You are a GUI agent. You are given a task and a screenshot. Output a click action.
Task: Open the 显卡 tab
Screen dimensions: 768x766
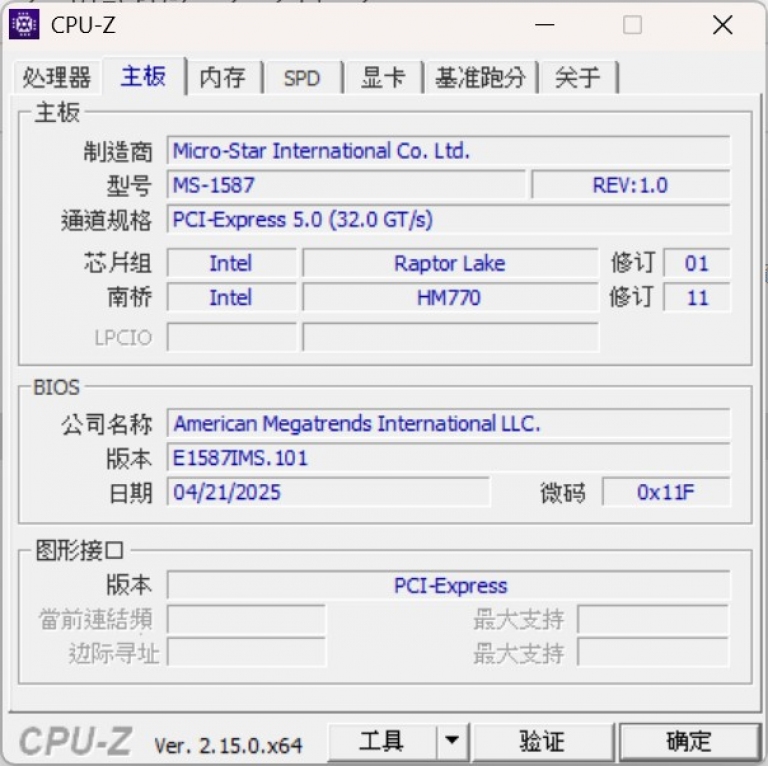point(383,77)
